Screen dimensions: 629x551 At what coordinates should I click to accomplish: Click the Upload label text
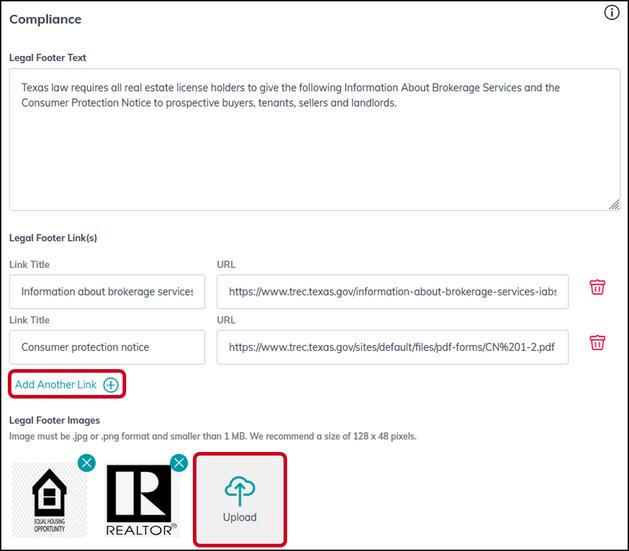click(240, 517)
